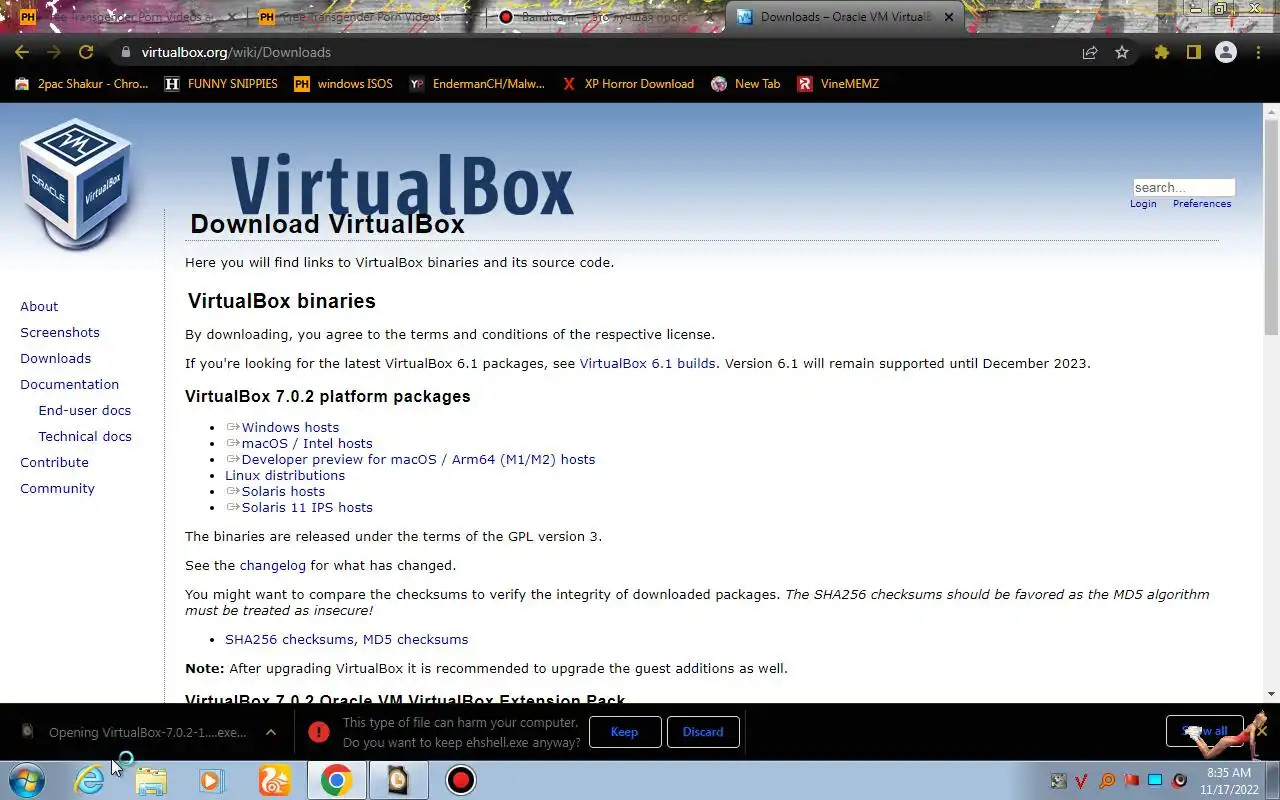The height and width of the screenshot is (800, 1280).
Task: Open the Preferences link
Action: [1202, 204]
